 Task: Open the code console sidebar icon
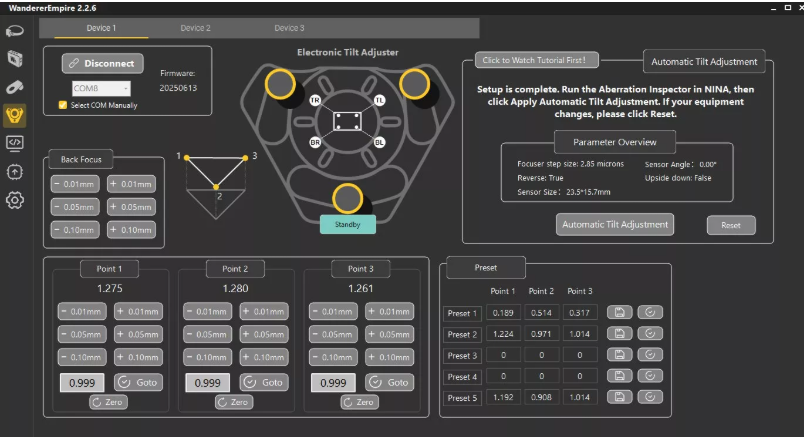pyautogui.click(x=16, y=143)
